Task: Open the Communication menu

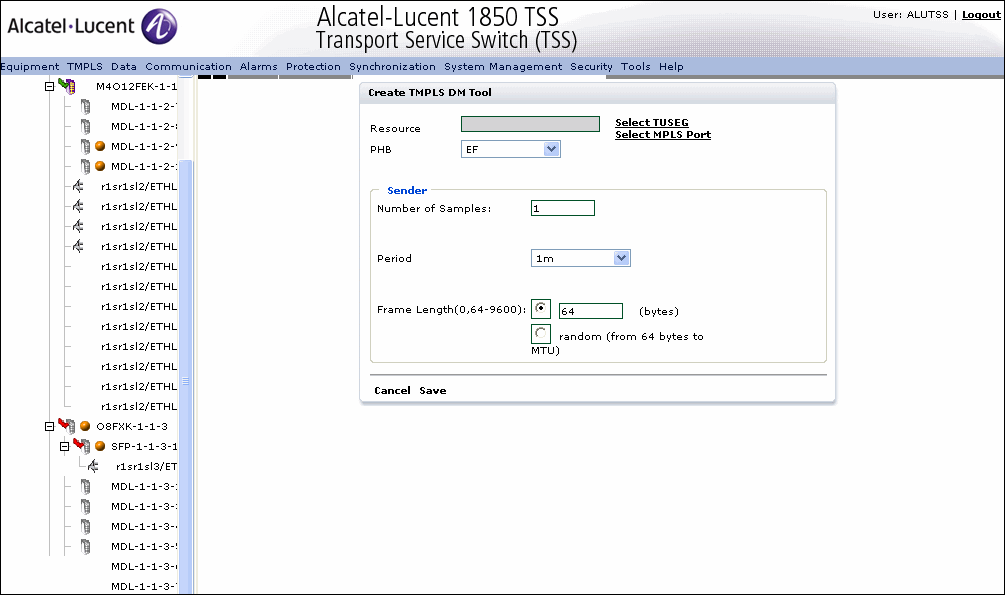Action: coord(188,66)
